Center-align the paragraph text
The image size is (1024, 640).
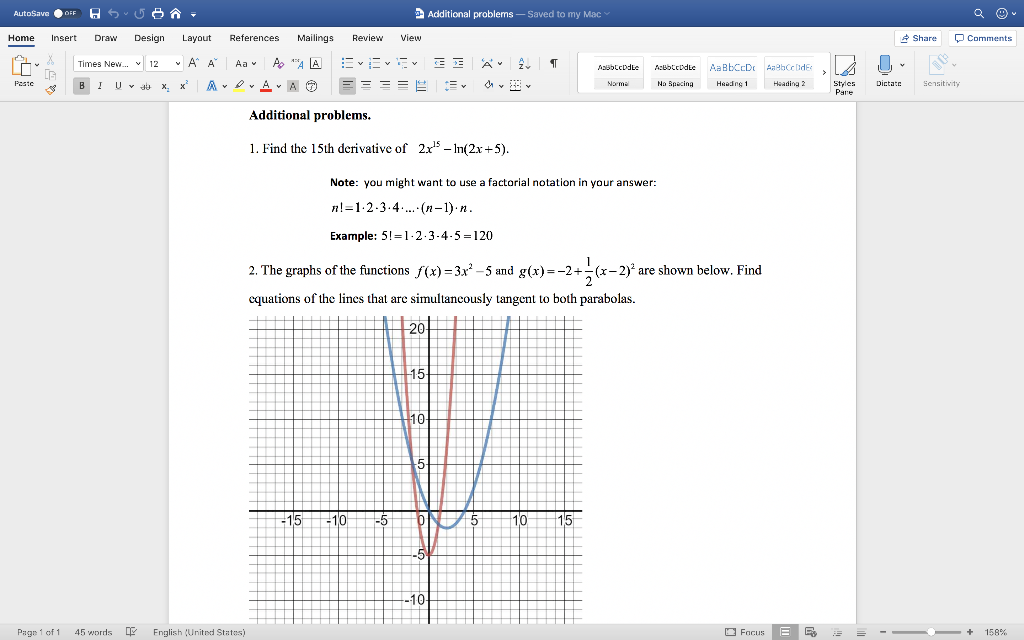pos(366,86)
